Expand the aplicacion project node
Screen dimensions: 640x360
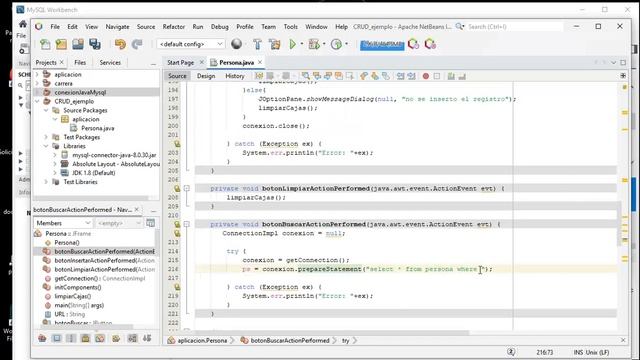[x=37, y=74]
